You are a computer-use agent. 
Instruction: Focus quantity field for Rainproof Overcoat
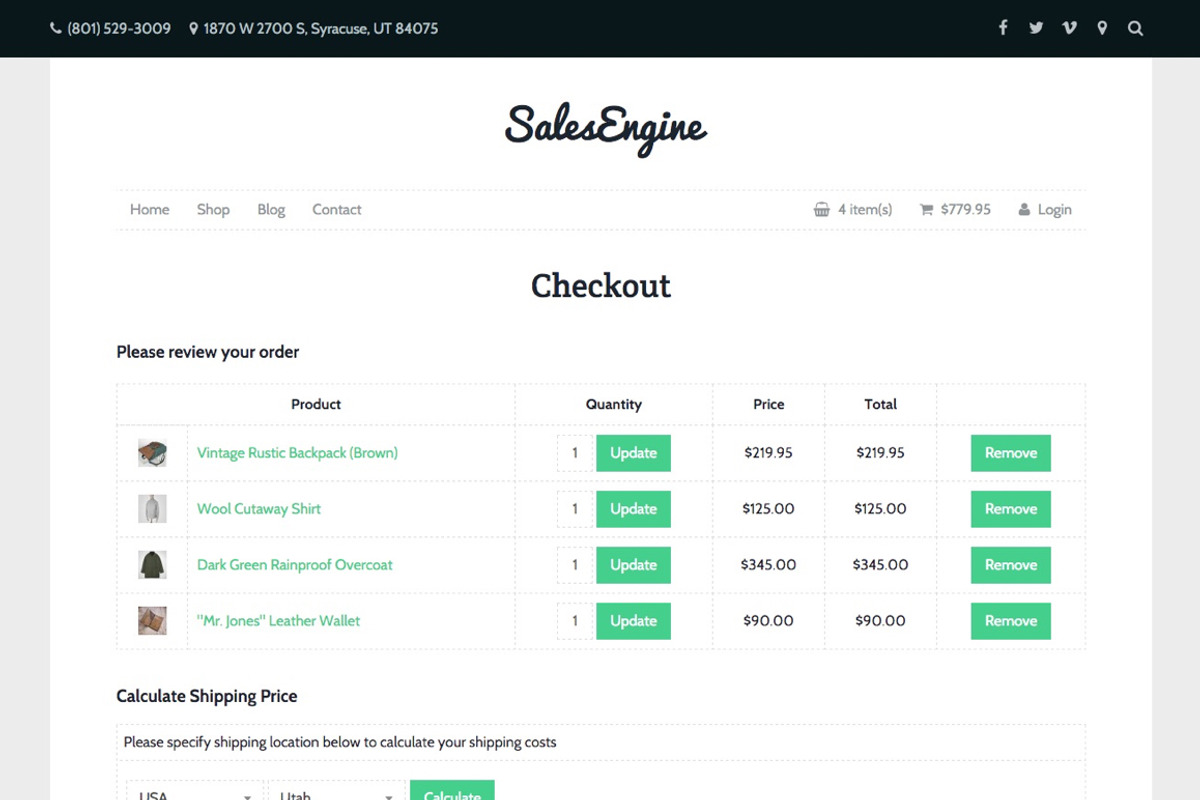pyautogui.click(x=575, y=565)
